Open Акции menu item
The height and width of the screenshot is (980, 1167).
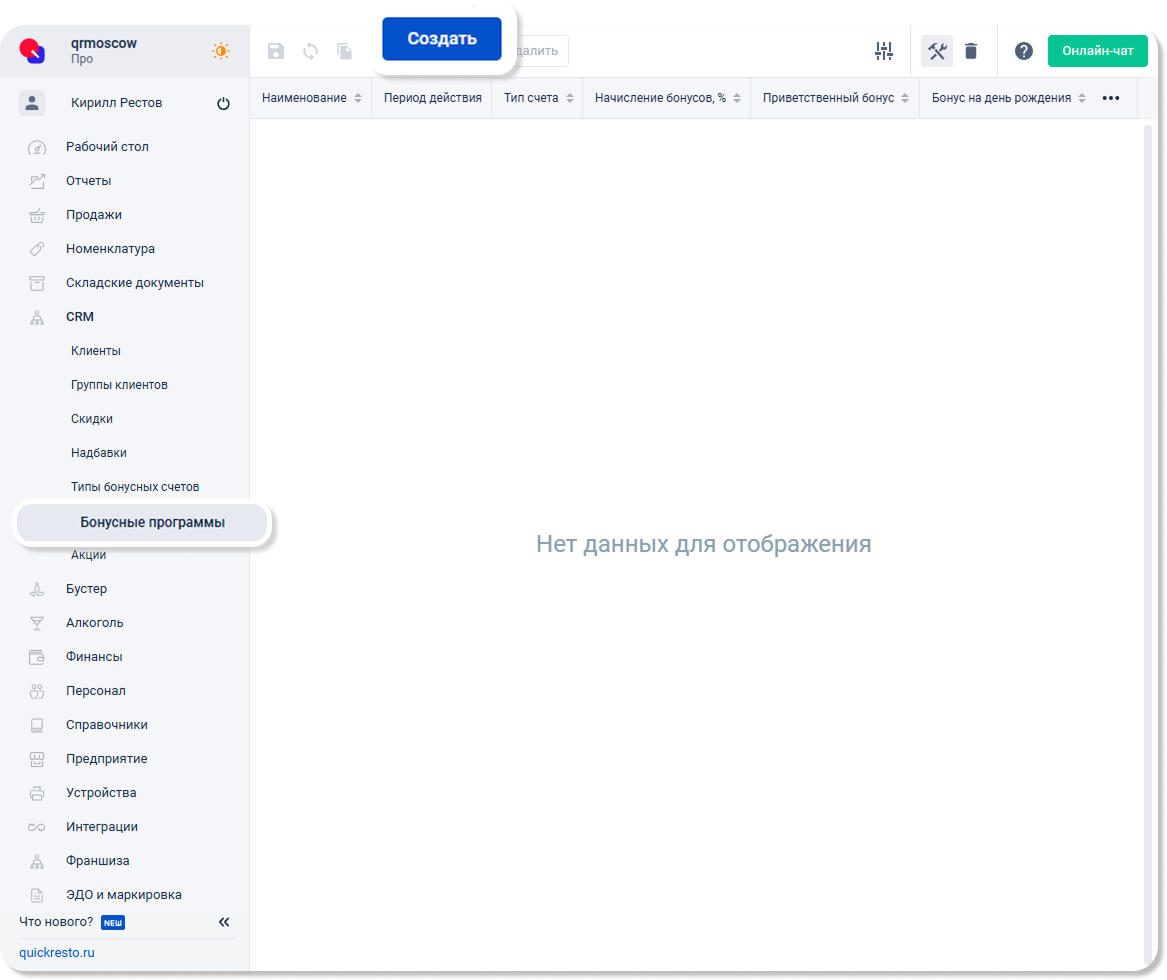pos(88,555)
